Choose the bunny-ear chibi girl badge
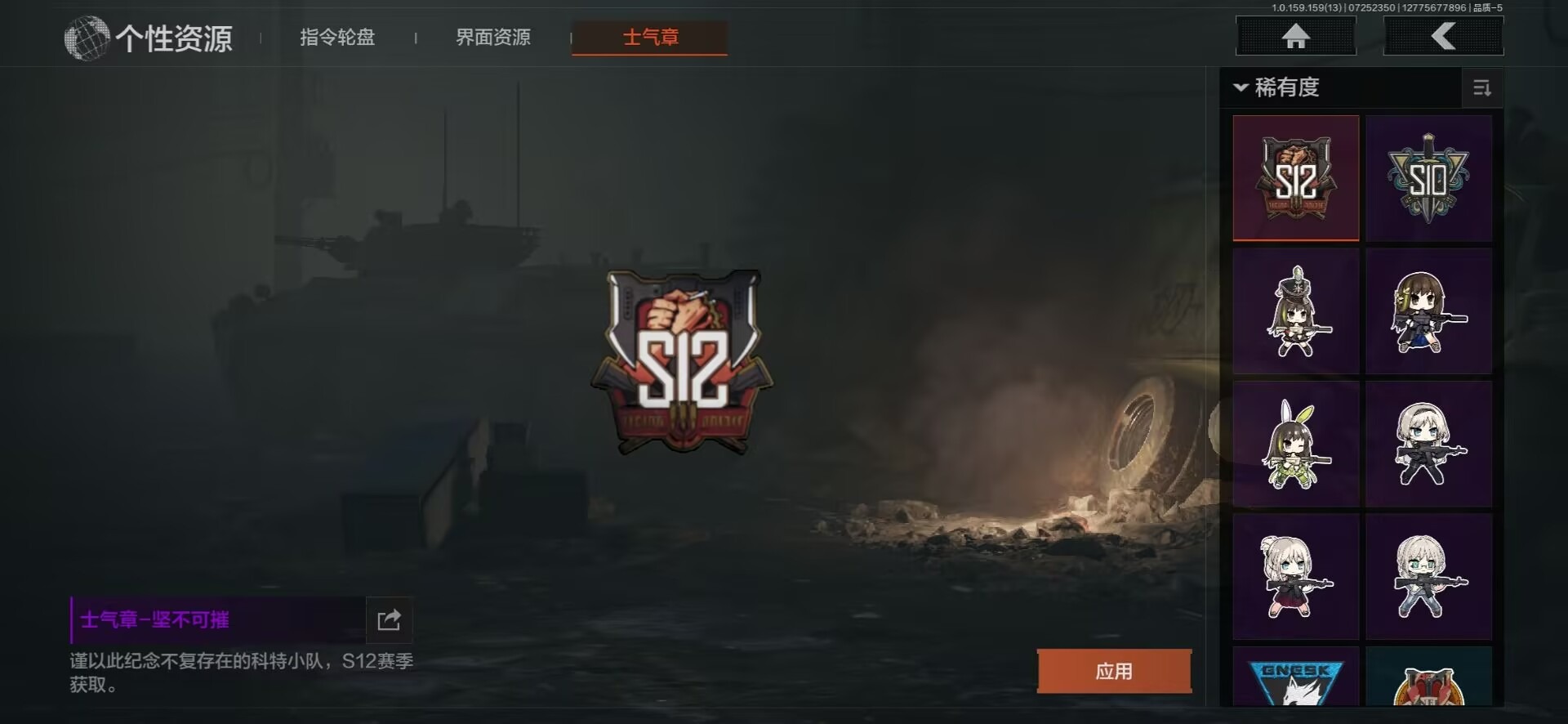This screenshot has height=724, width=1568. click(1296, 444)
